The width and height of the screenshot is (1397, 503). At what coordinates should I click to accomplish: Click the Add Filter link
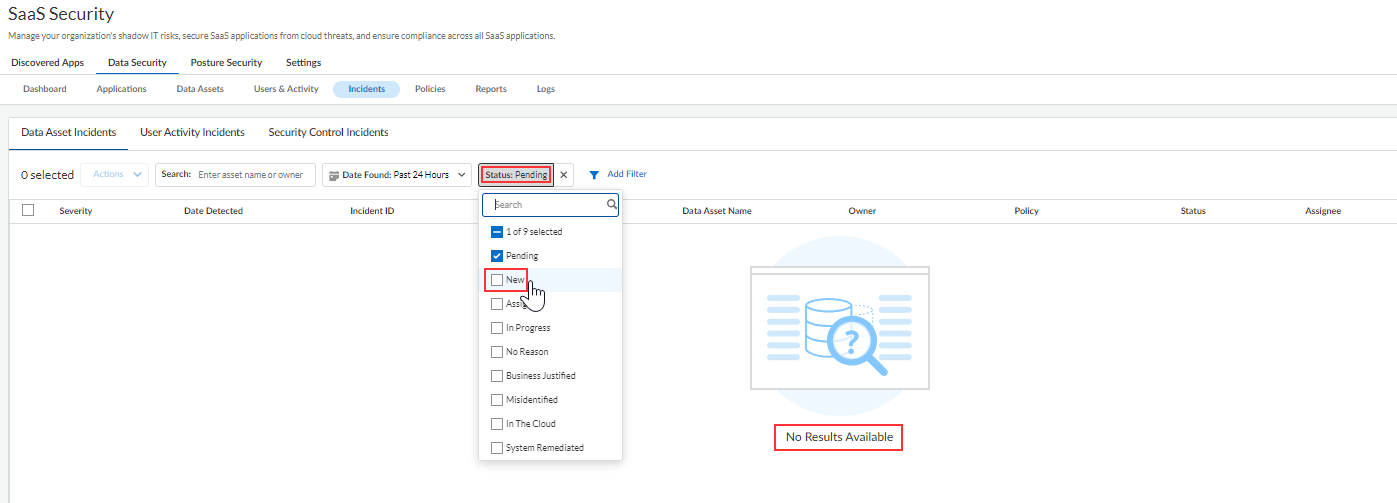click(x=627, y=174)
